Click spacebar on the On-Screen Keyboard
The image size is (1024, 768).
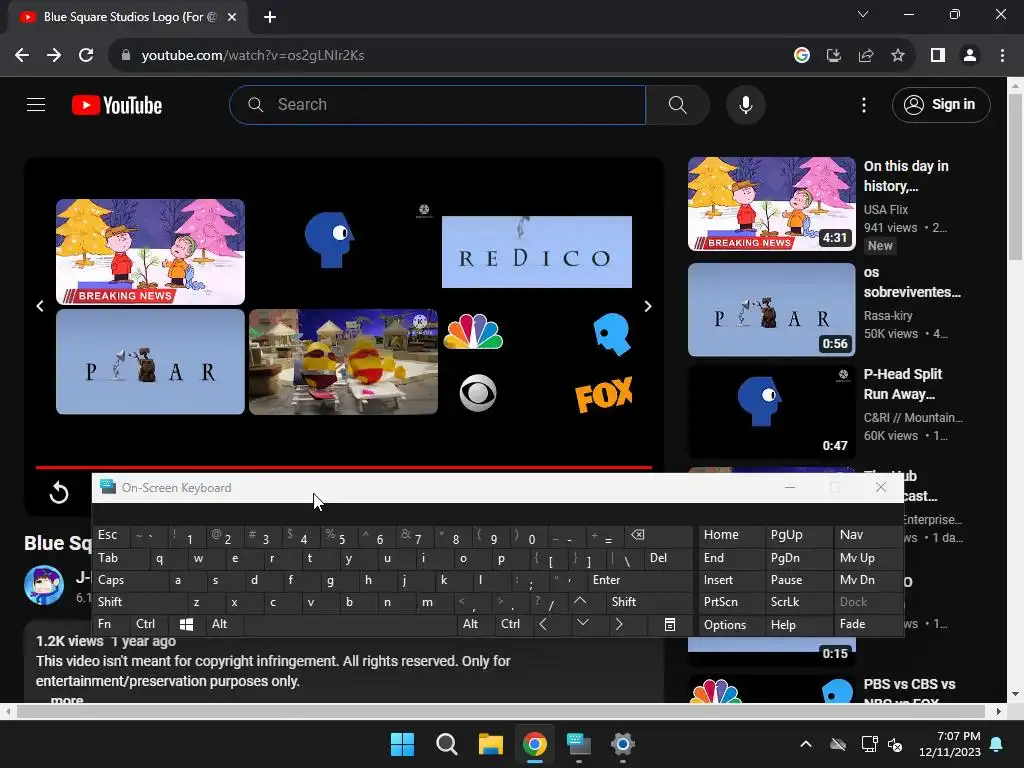[x=350, y=624]
